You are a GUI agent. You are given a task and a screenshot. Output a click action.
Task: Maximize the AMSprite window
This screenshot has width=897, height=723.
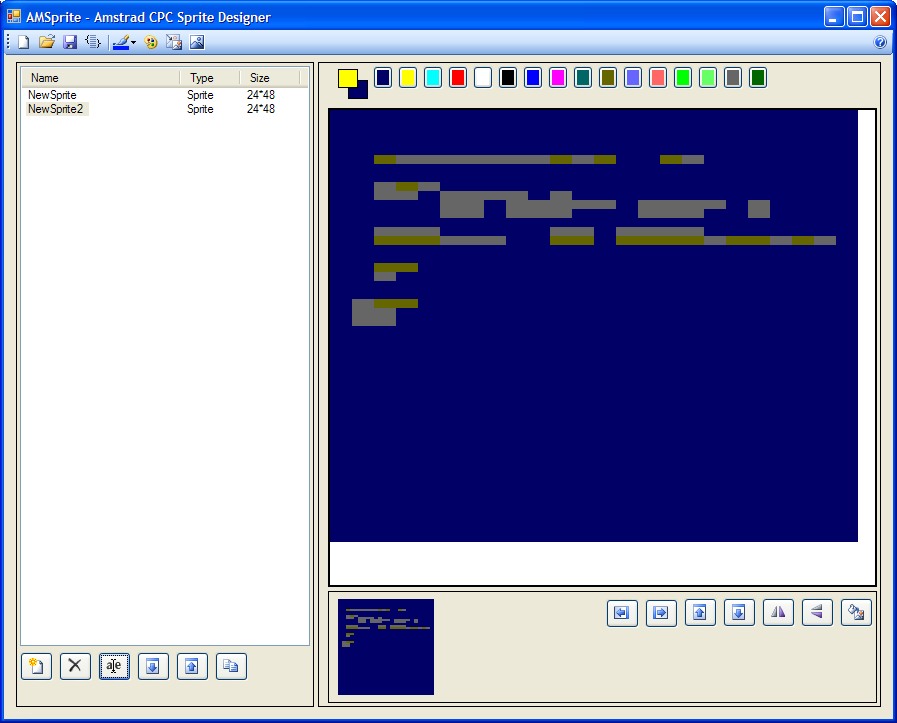click(857, 17)
